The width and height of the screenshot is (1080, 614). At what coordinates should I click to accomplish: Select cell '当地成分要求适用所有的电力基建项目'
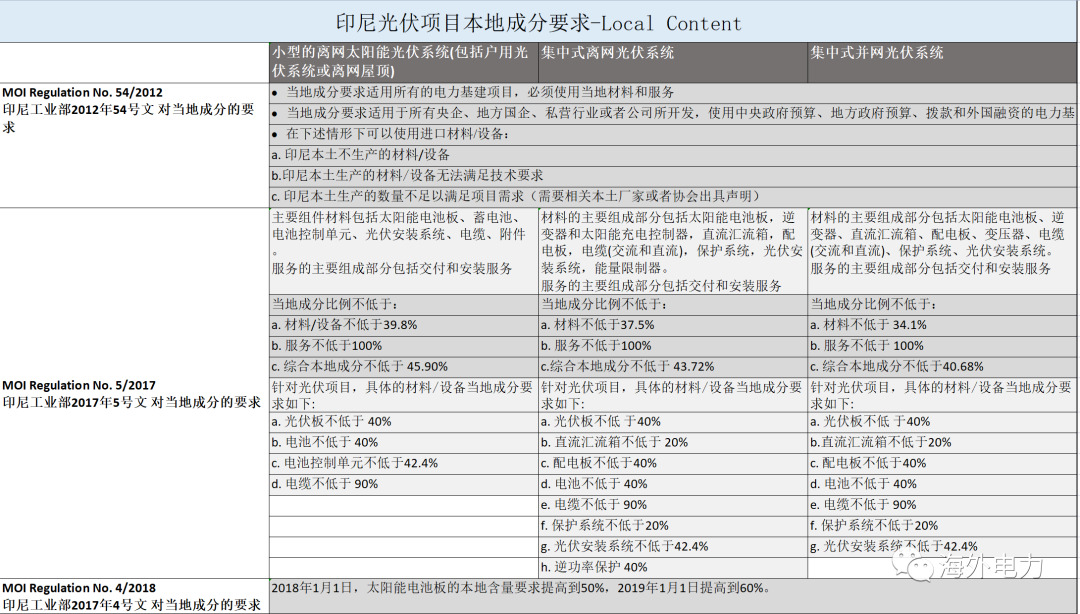(x=672, y=93)
